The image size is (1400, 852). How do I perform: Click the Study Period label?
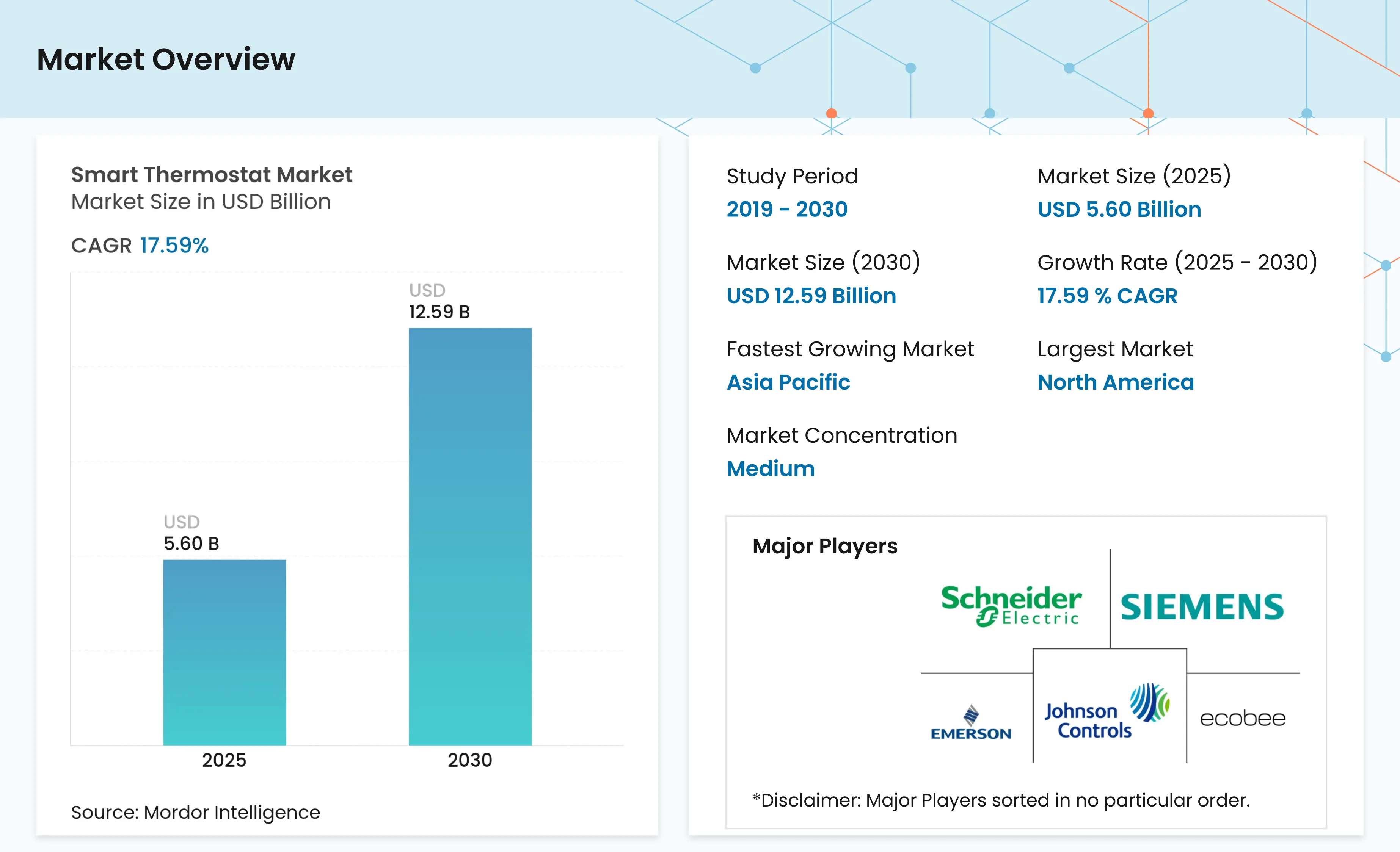tap(792, 176)
